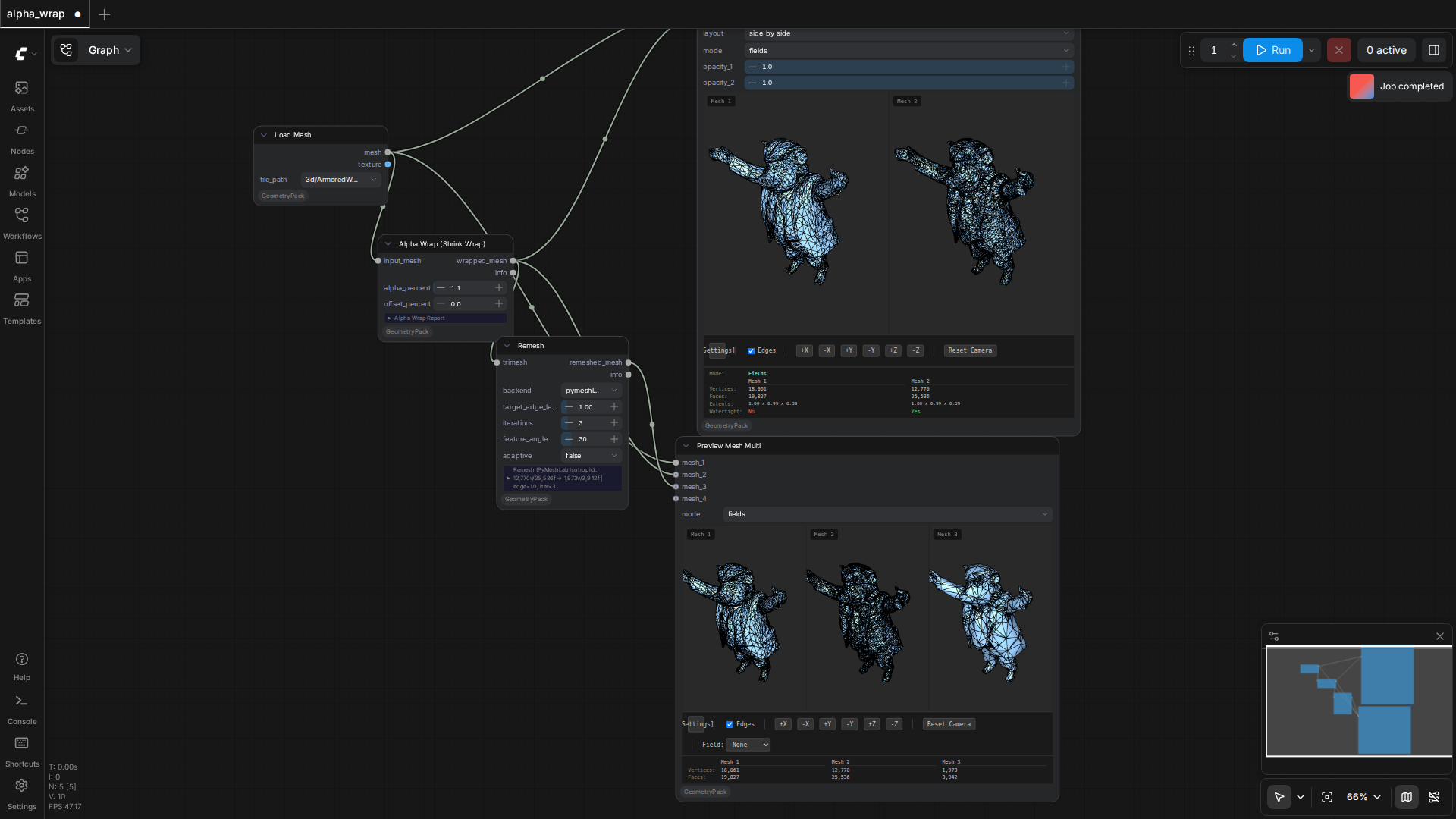Open the adaptive dropdown set to false
The height and width of the screenshot is (819, 1456).
[591, 456]
